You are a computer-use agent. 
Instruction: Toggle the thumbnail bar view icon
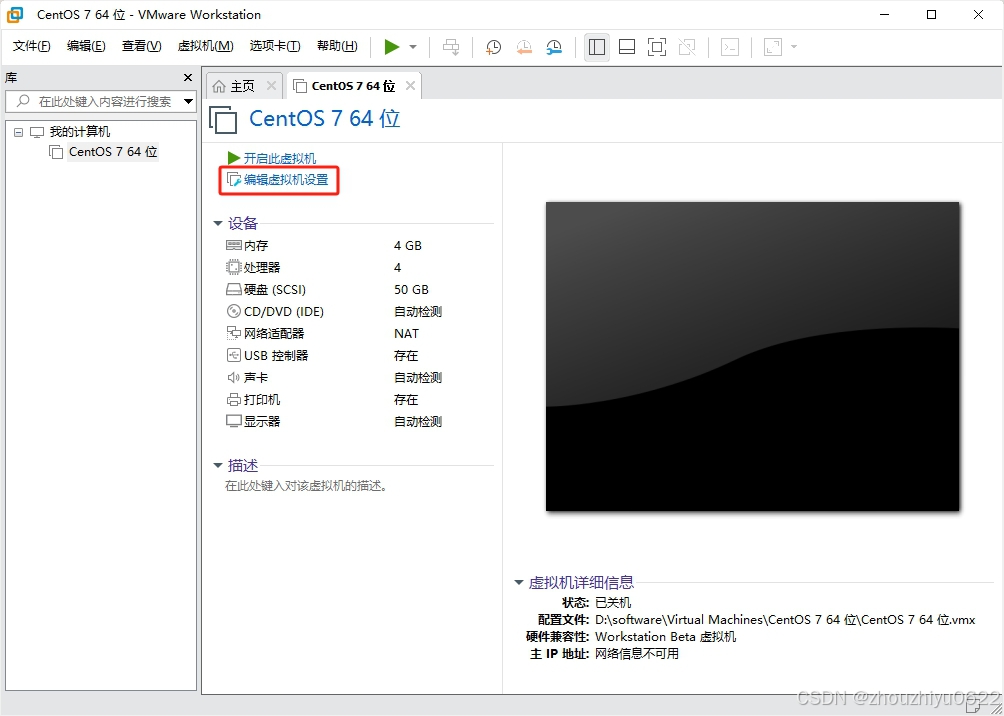click(x=627, y=47)
